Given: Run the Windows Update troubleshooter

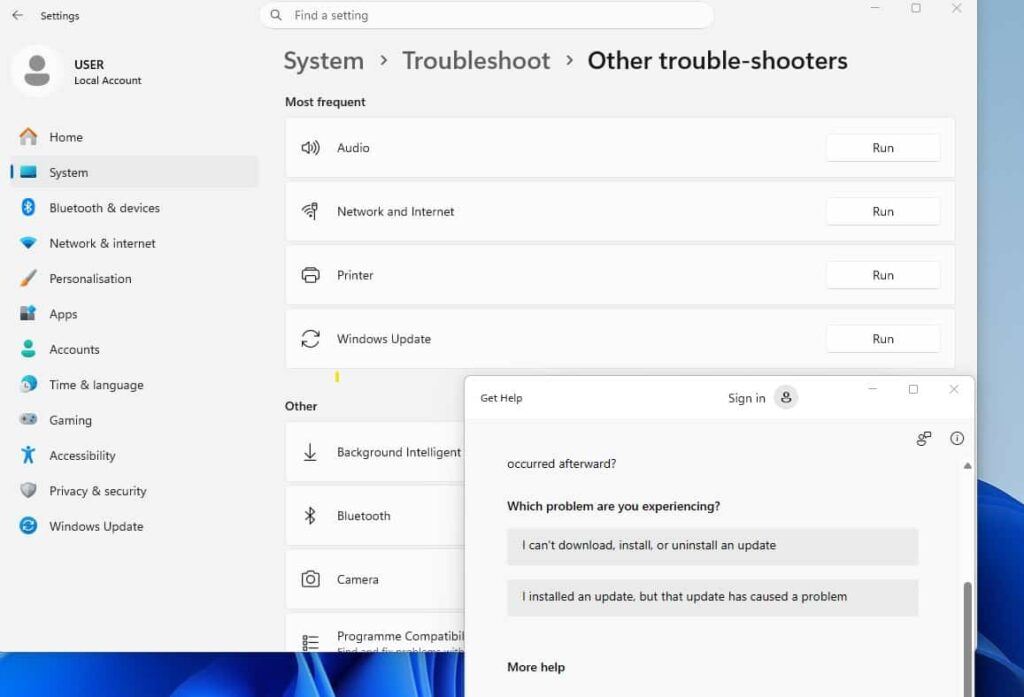Looking at the screenshot, I should click(883, 338).
